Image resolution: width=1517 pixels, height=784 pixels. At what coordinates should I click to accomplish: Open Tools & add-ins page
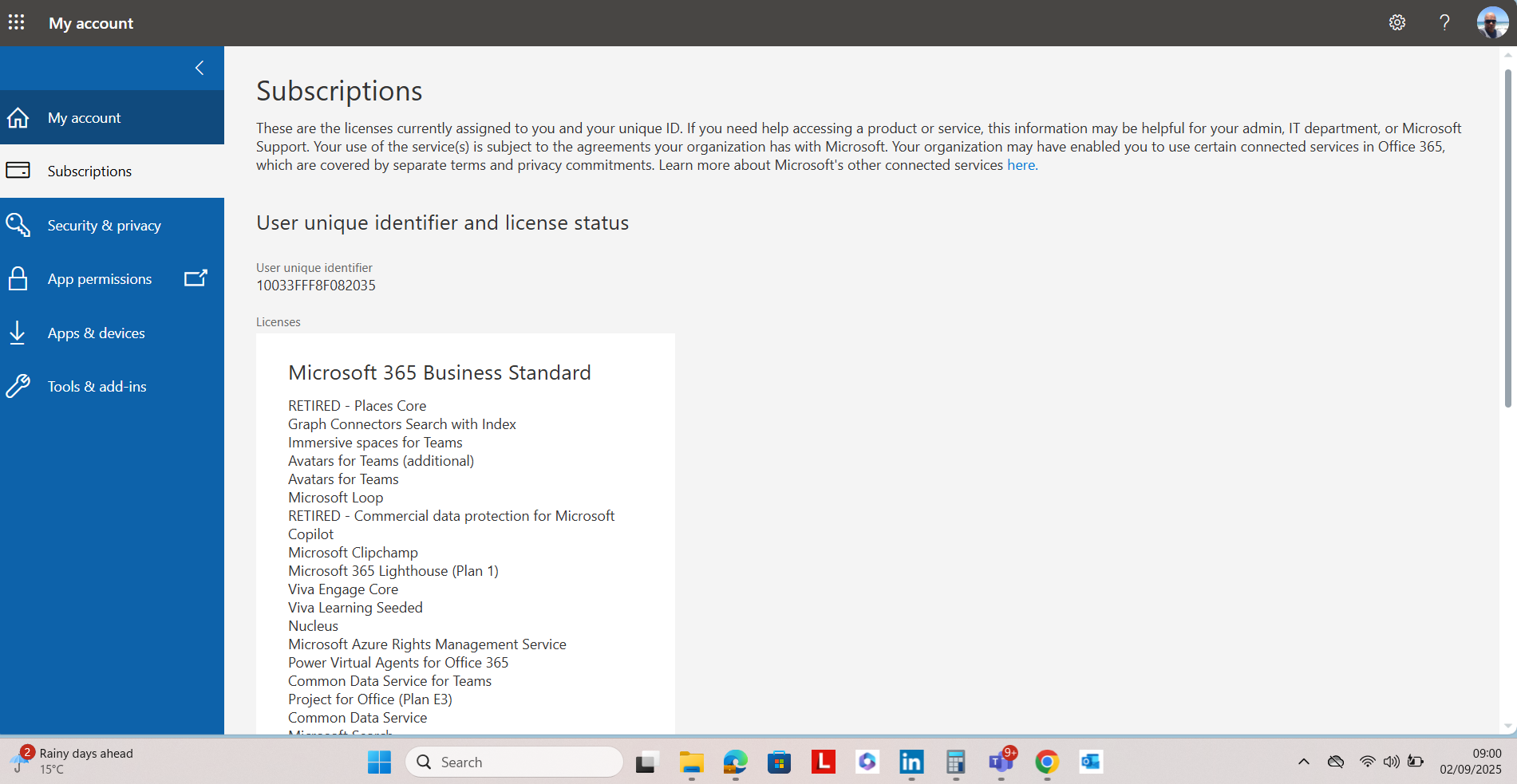(112, 386)
